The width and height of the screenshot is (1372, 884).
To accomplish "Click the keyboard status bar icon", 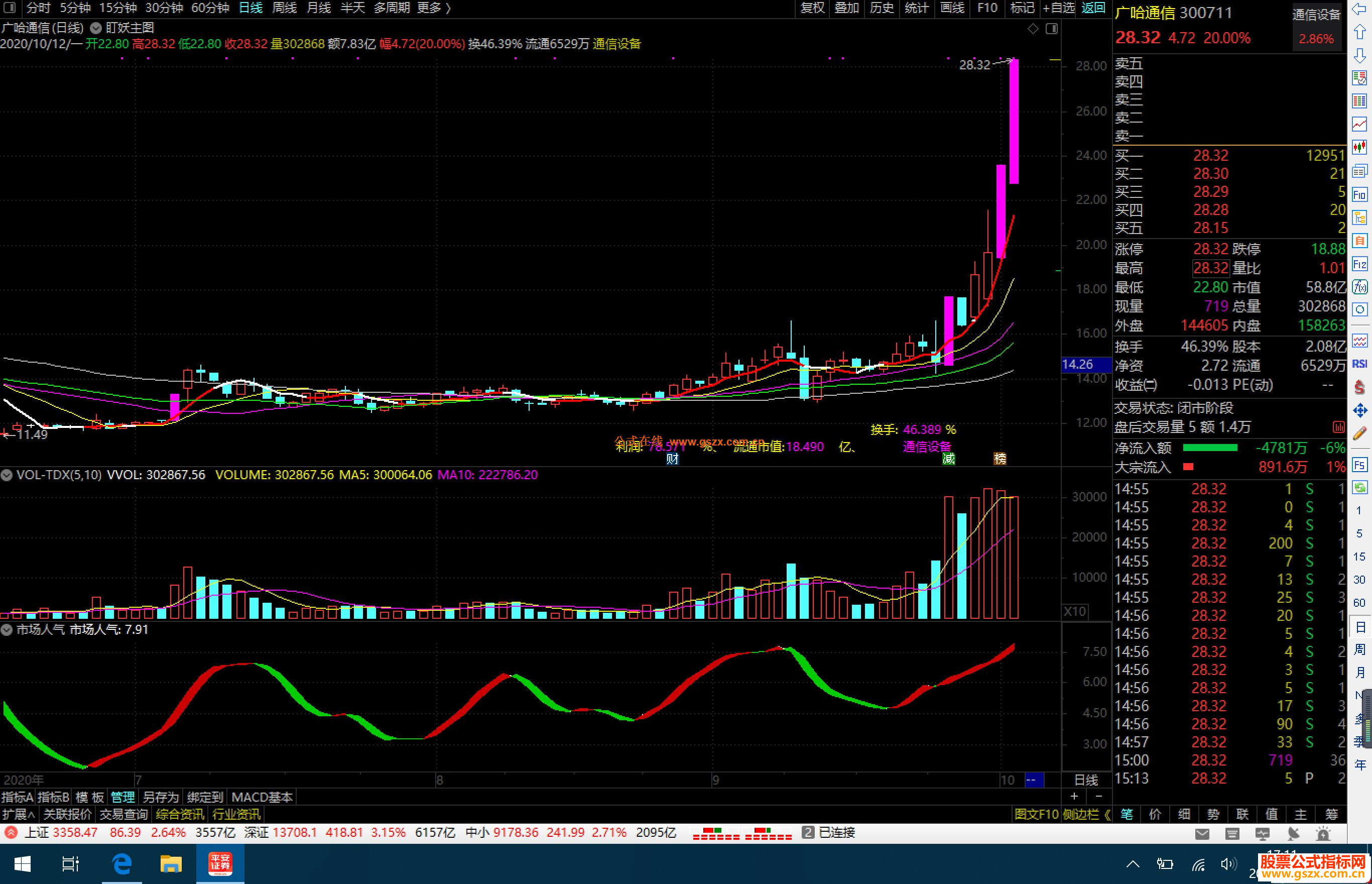I will [x=1232, y=833].
